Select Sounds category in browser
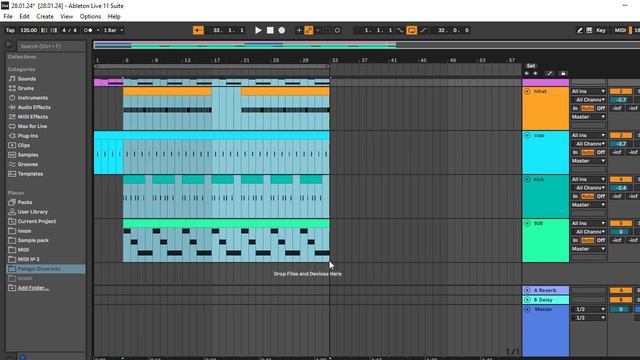The height and width of the screenshot is (360, 640). [x=27, y=79]
